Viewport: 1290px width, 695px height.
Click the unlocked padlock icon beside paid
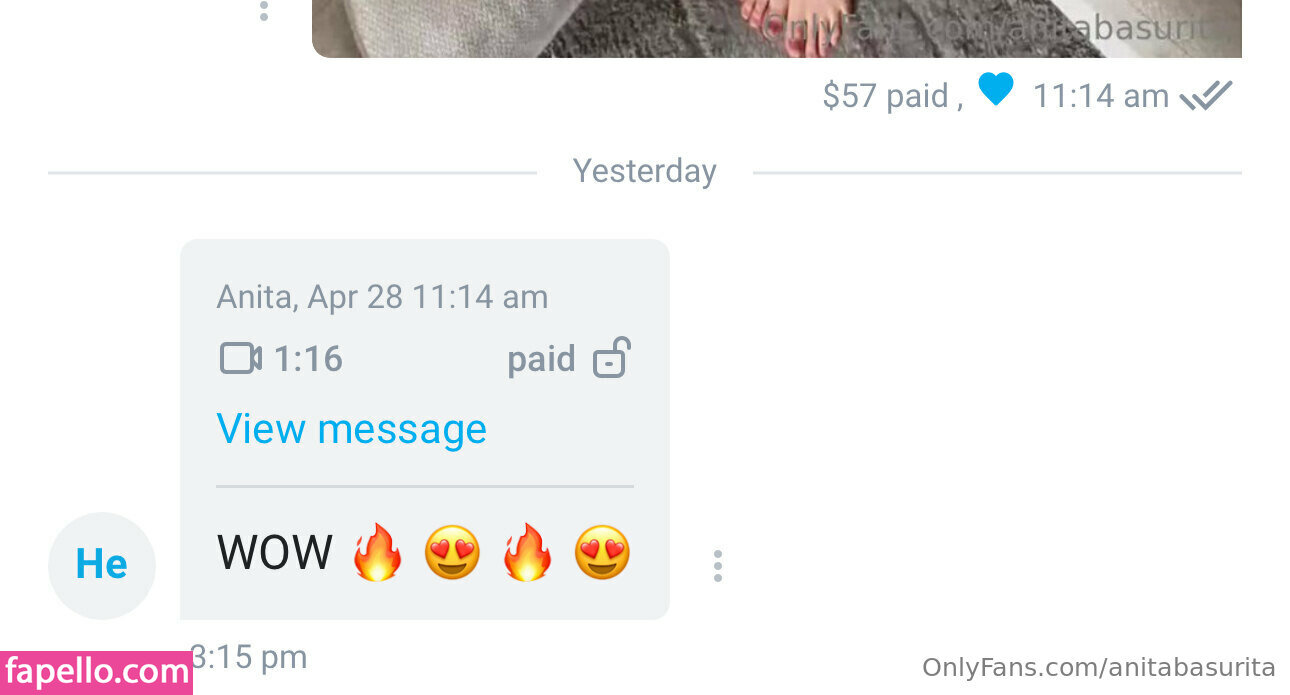[611, 358]
